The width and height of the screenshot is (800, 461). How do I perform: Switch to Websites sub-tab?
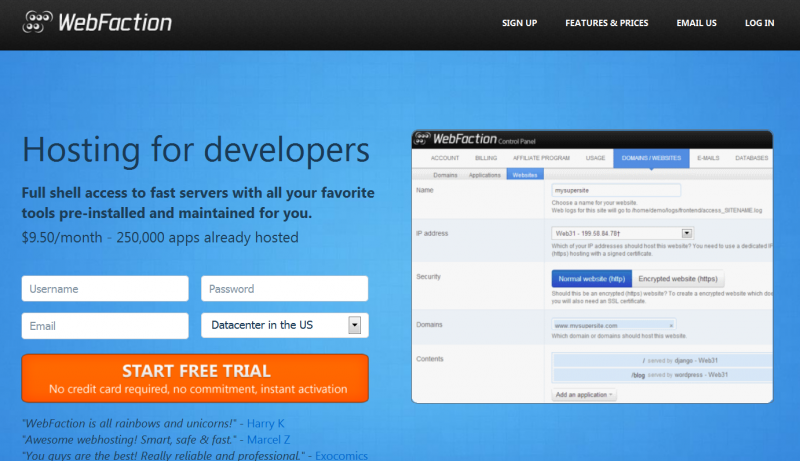click(525, 175)
